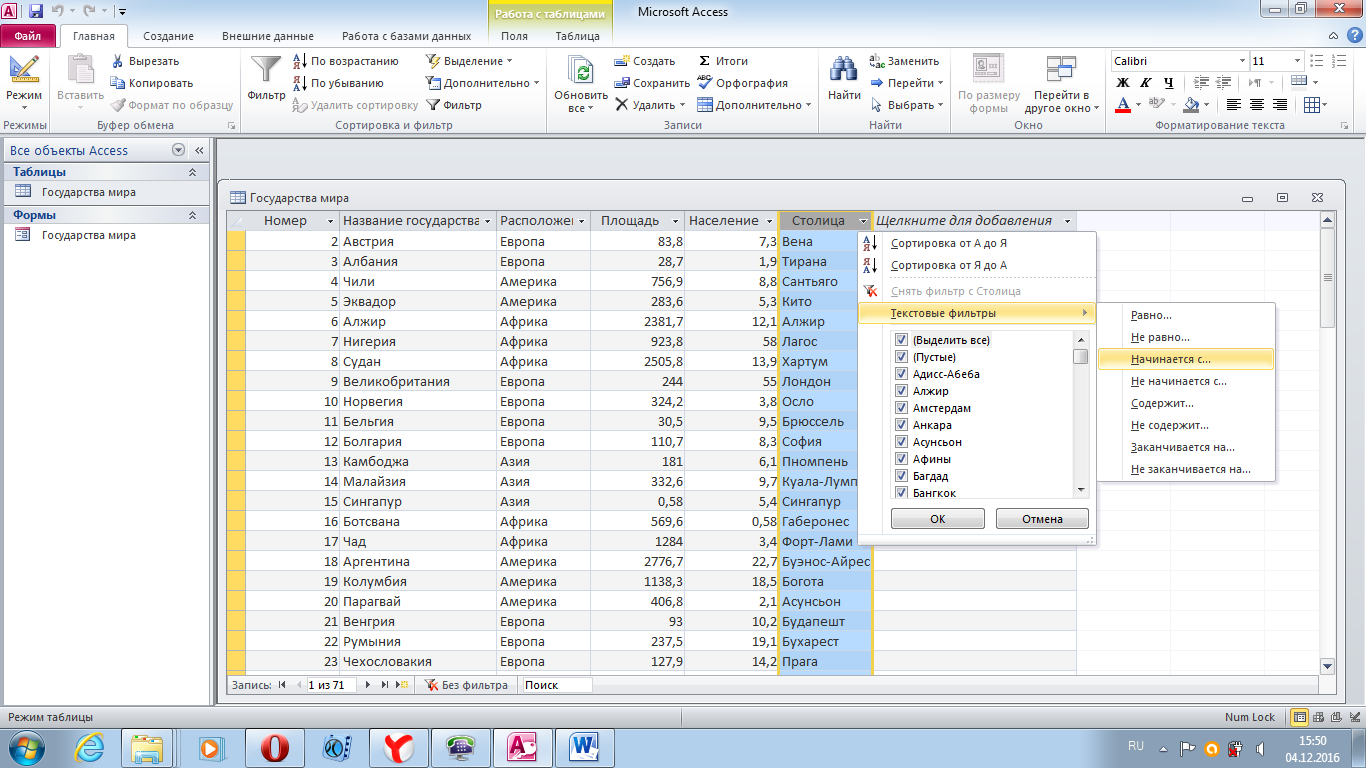The height and width of the screenshot is (768, 1366).
Task: Switch to Word on the taskbar
Action: pos(583,748)
